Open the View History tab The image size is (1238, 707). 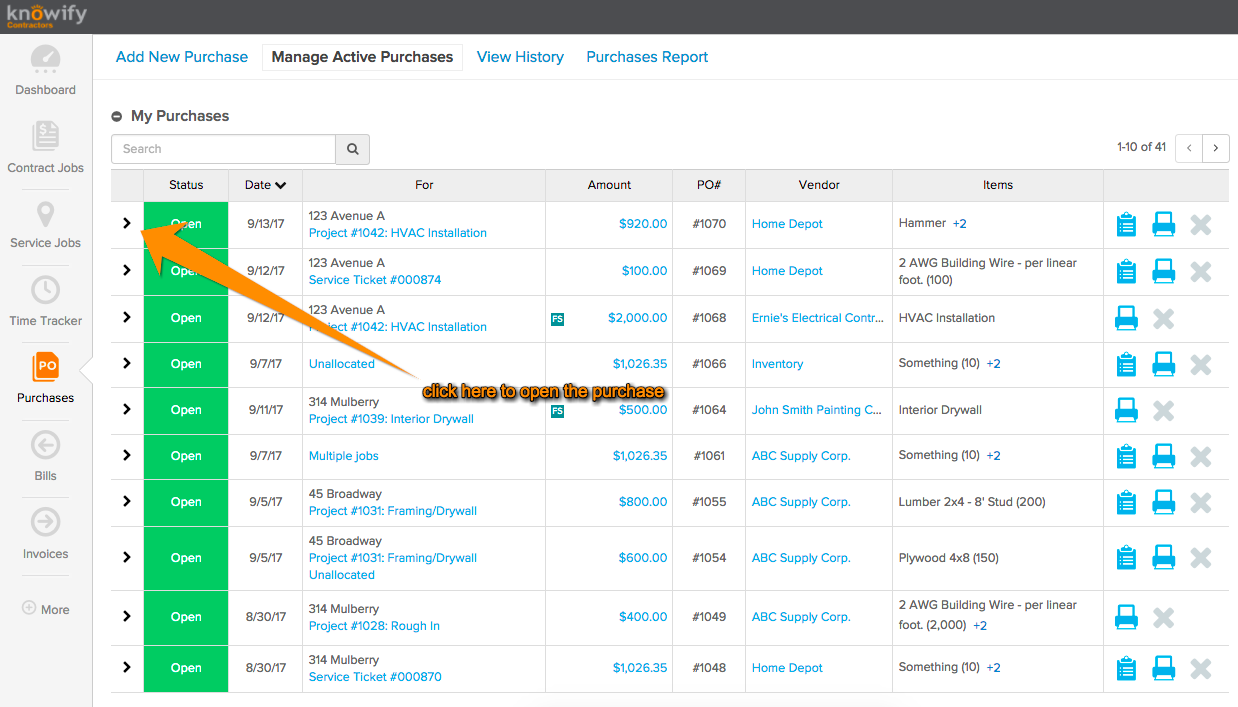[x=520, y=57]
